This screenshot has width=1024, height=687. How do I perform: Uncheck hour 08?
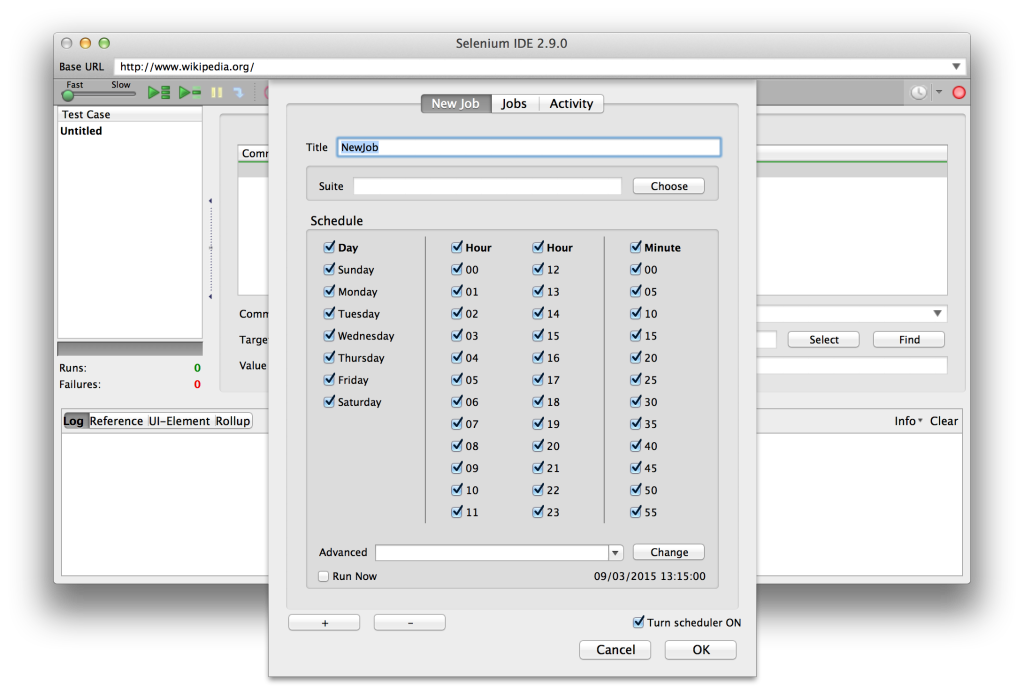coord(456,446)
